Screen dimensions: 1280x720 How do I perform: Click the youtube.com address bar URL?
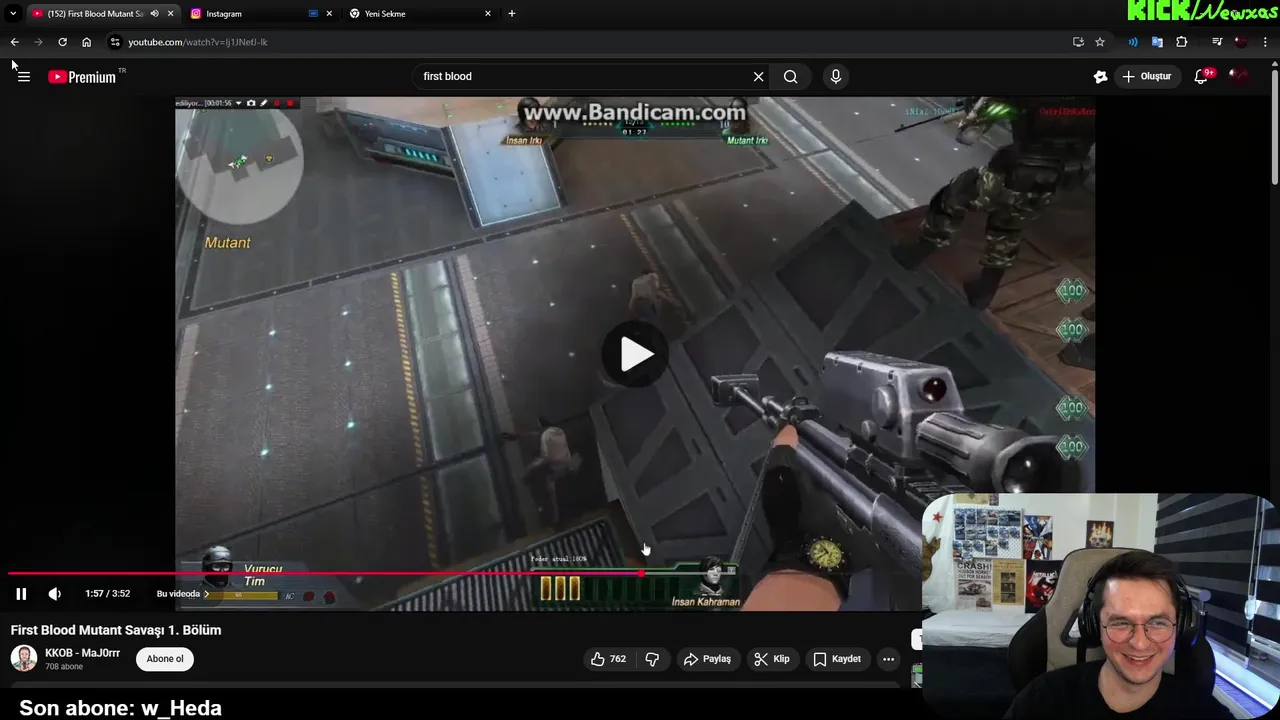coord(198,42)
